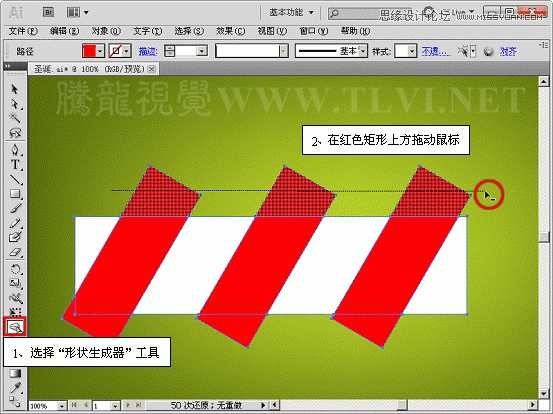Select the Blob Brush tool
The width and height of the screenshot is (553, 414).
tap(15, 237)
